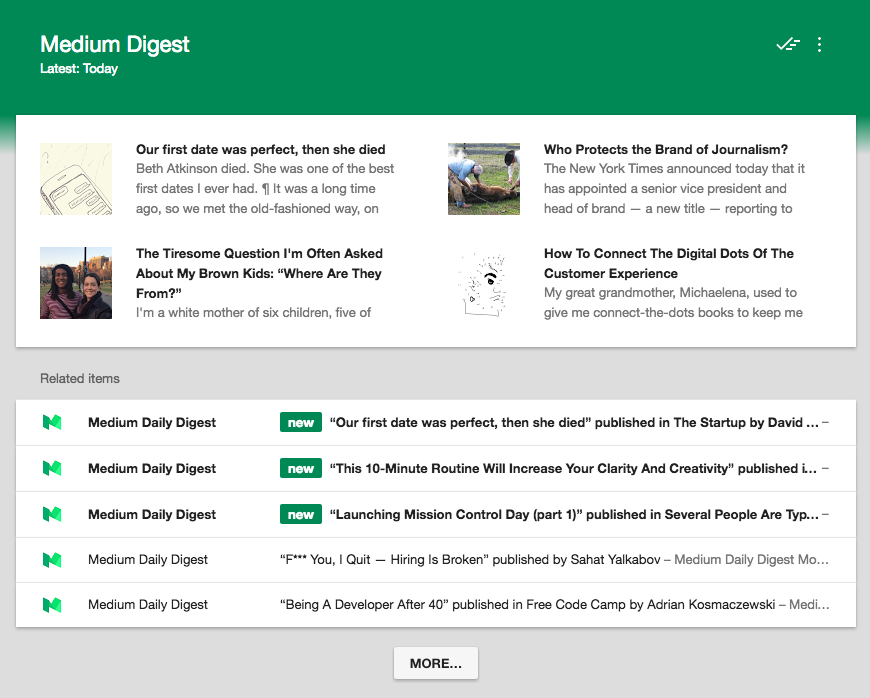Open the three-dot overflow menu
870x698 pixels.
pyautogui.click(x=820, y=44)
